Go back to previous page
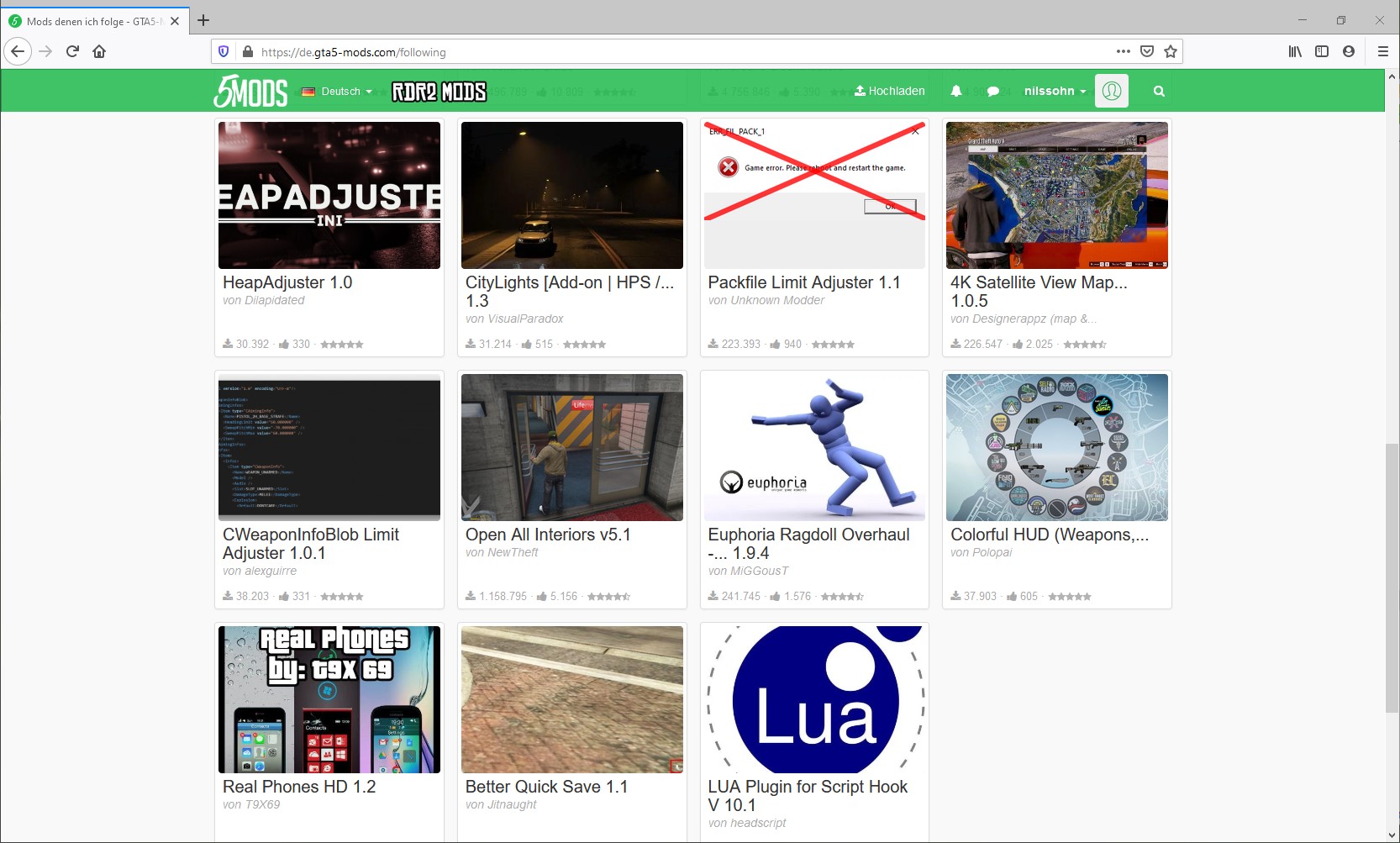 pyautogui.click(x=18, y=51)
